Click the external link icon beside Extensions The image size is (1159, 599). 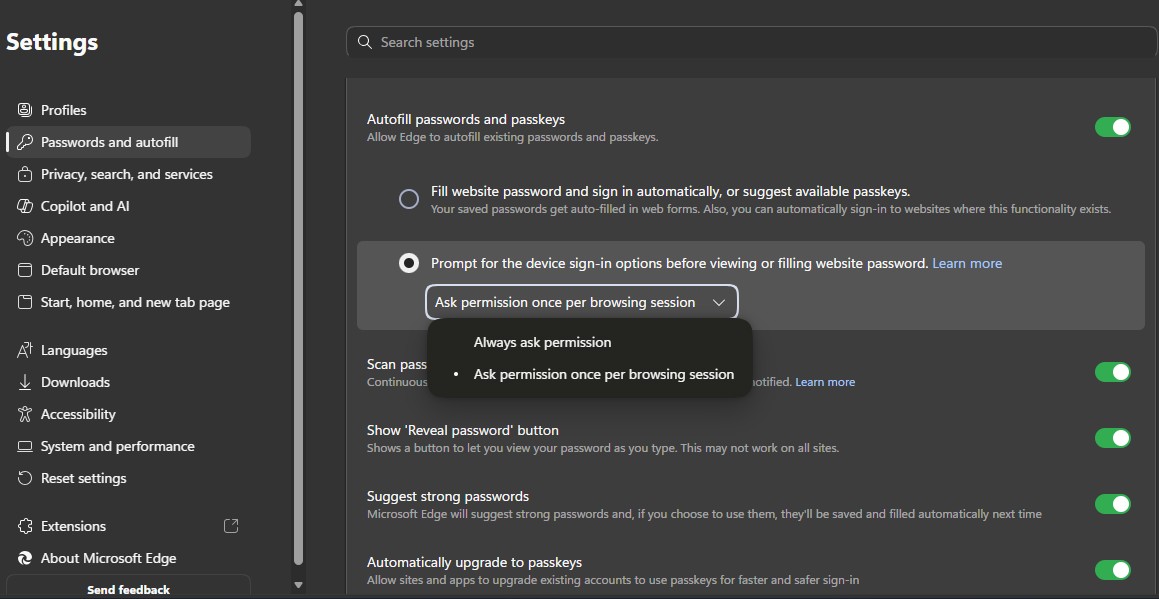coord(231,526)
